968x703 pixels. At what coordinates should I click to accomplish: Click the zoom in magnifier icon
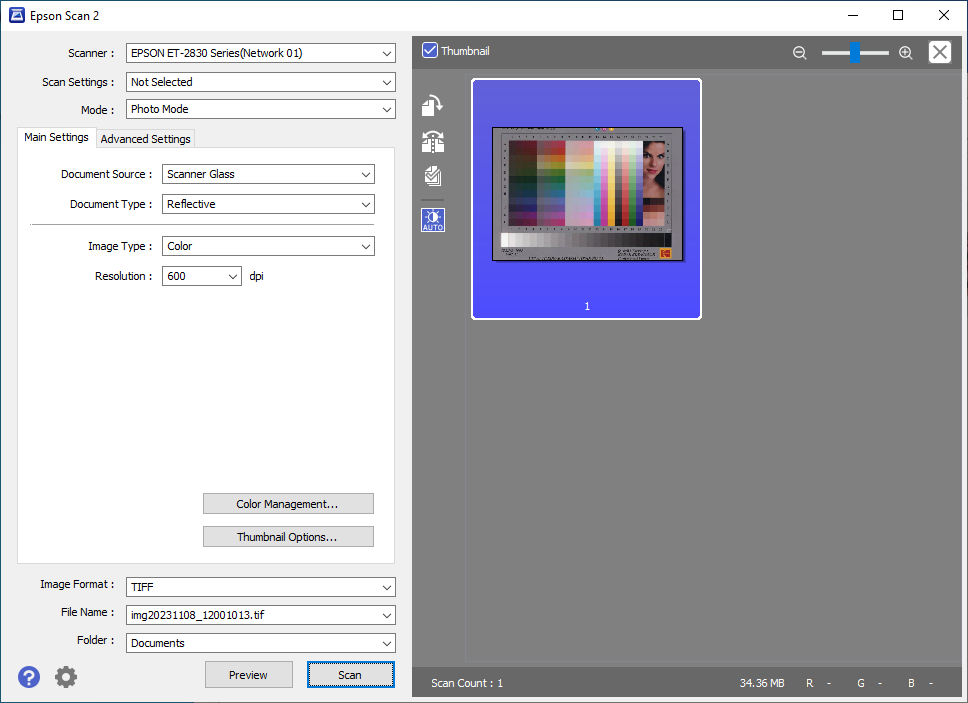point(906,52)
